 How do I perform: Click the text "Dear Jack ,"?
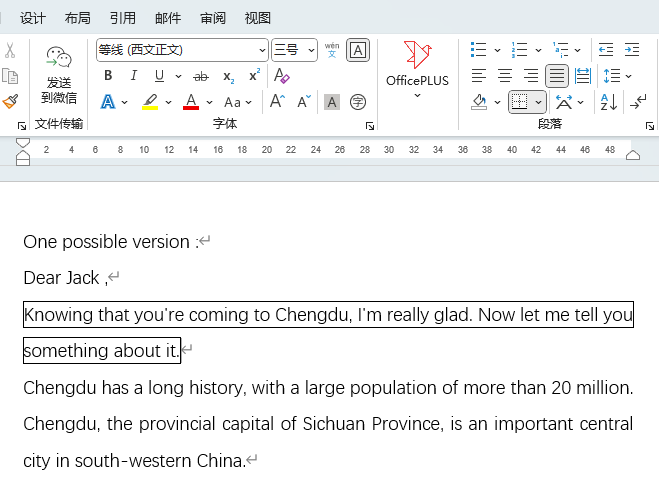pos(66,278)
